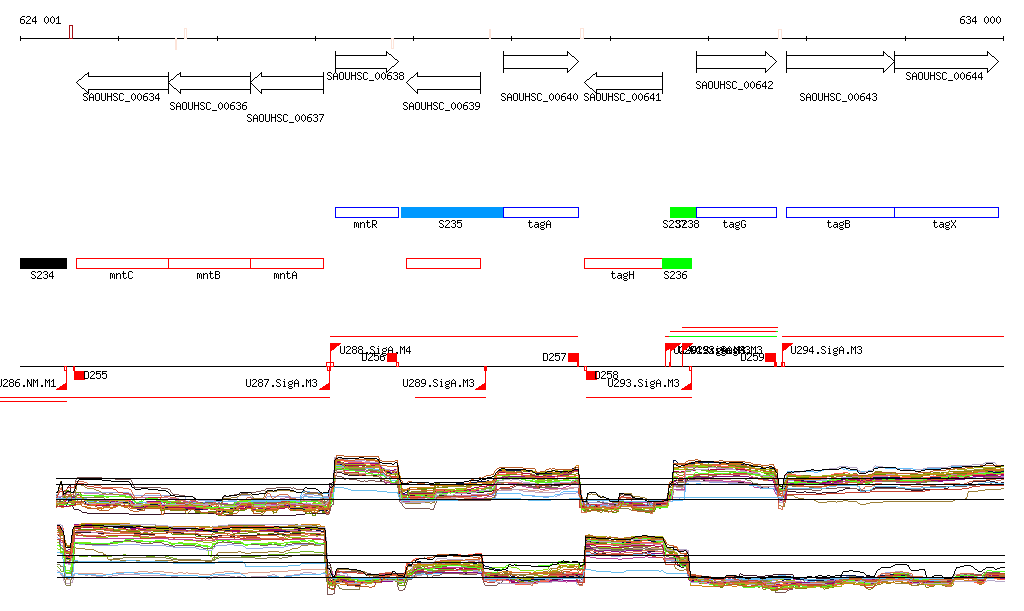
Task: Click the tagX feature box
Action: coord(946,212)
